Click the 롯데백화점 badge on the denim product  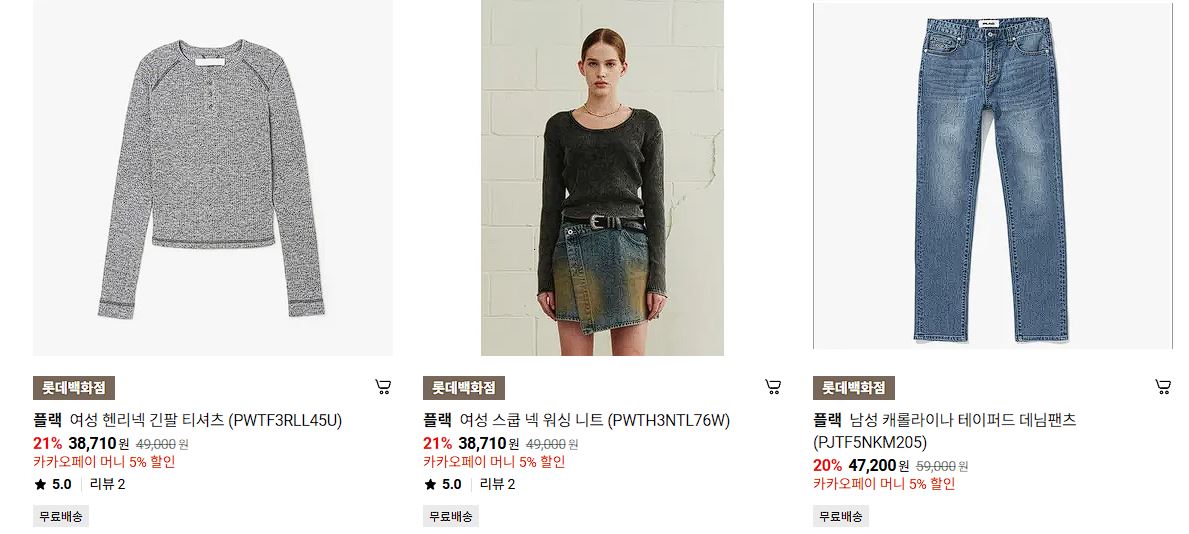854,388
